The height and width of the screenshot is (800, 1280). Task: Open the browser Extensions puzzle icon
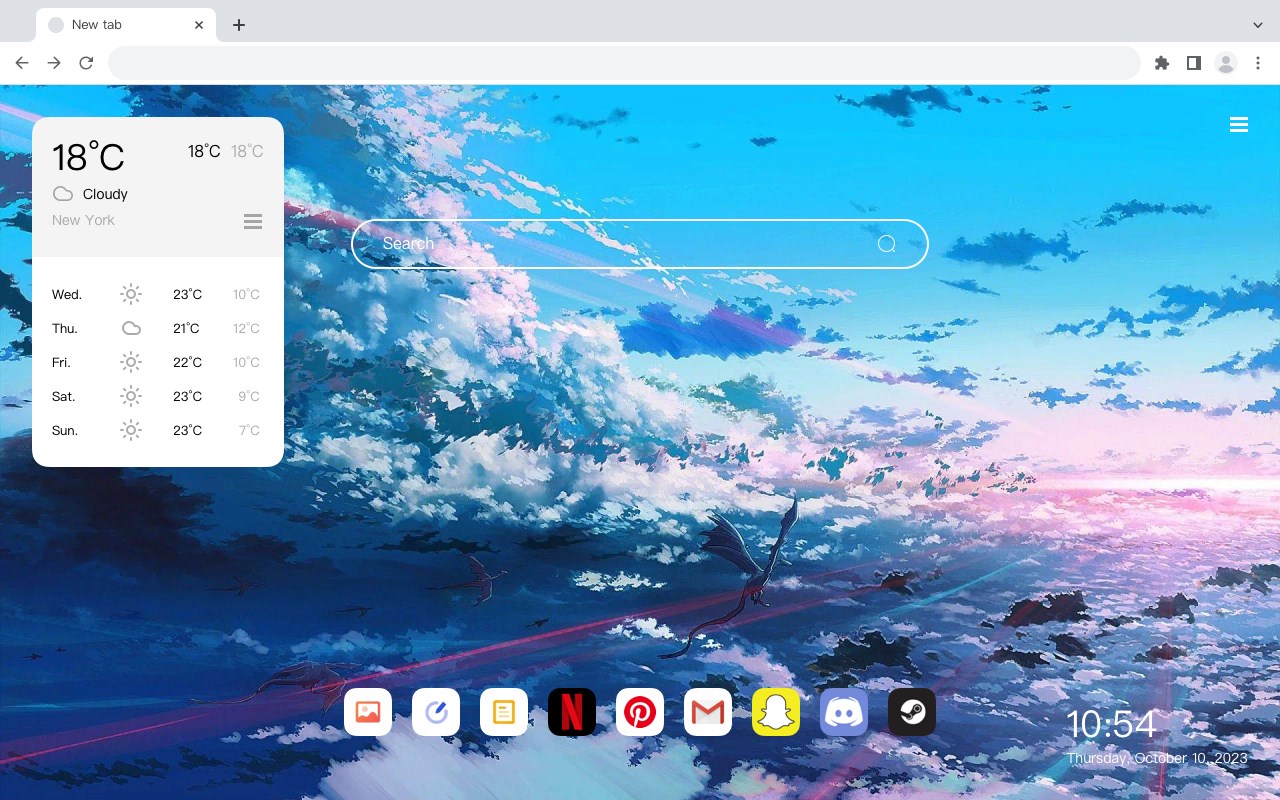[1161, 63]
